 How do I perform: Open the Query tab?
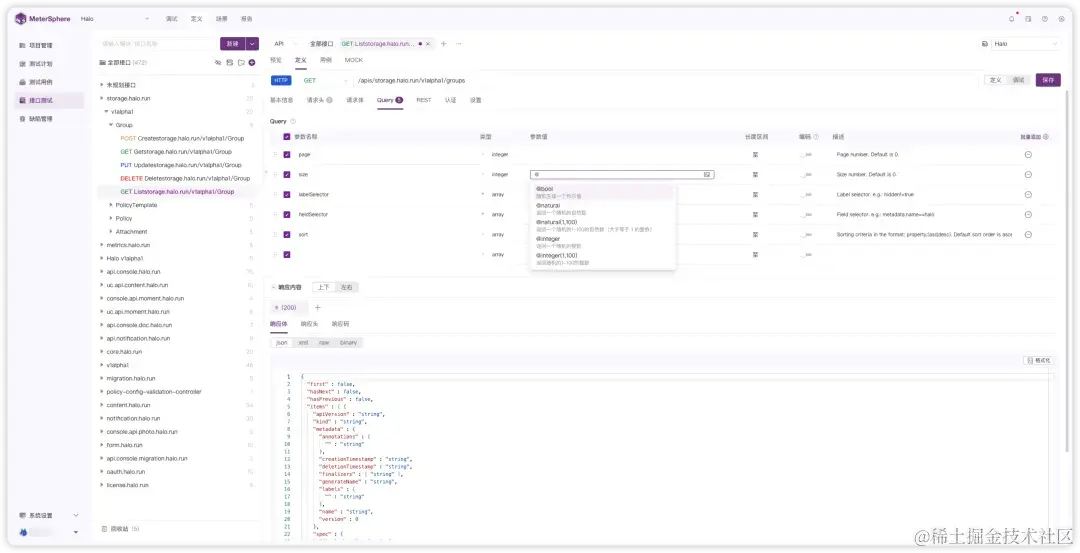(389, 100)
